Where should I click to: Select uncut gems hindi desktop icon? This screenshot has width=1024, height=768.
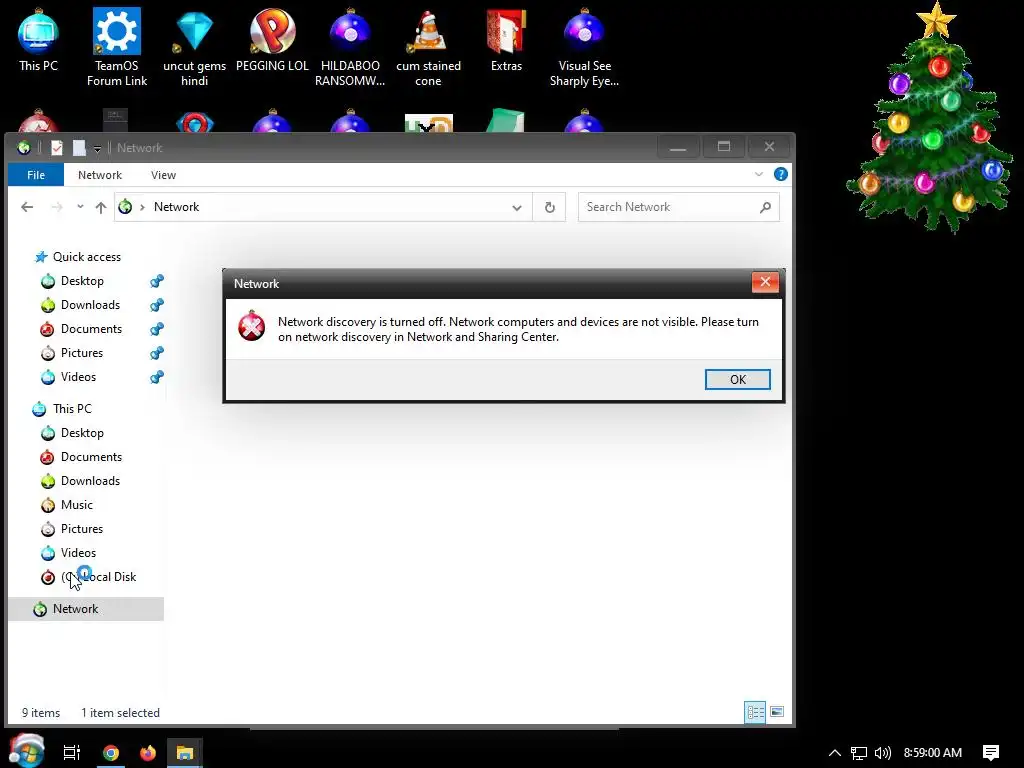[x=195, y=47]
